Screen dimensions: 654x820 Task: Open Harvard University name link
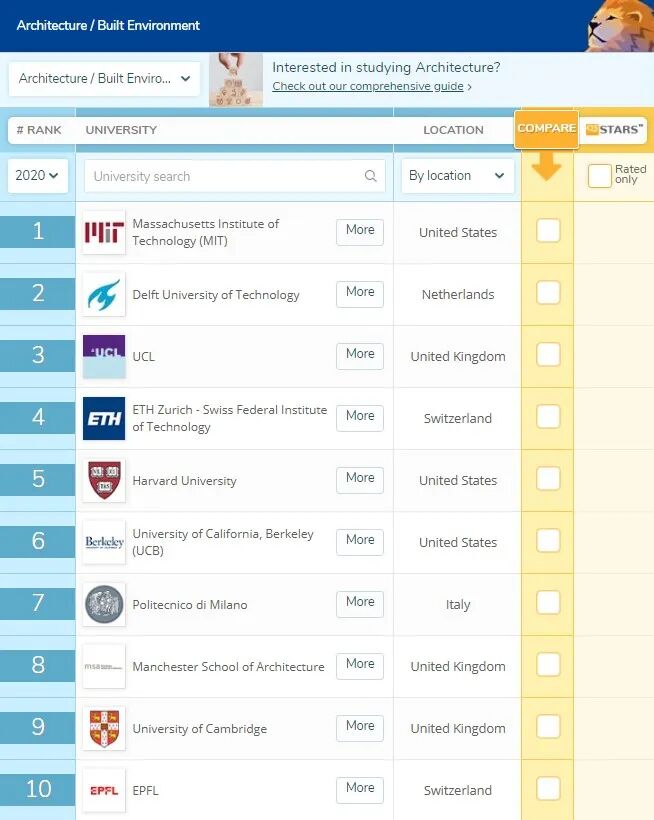(185, 481)
